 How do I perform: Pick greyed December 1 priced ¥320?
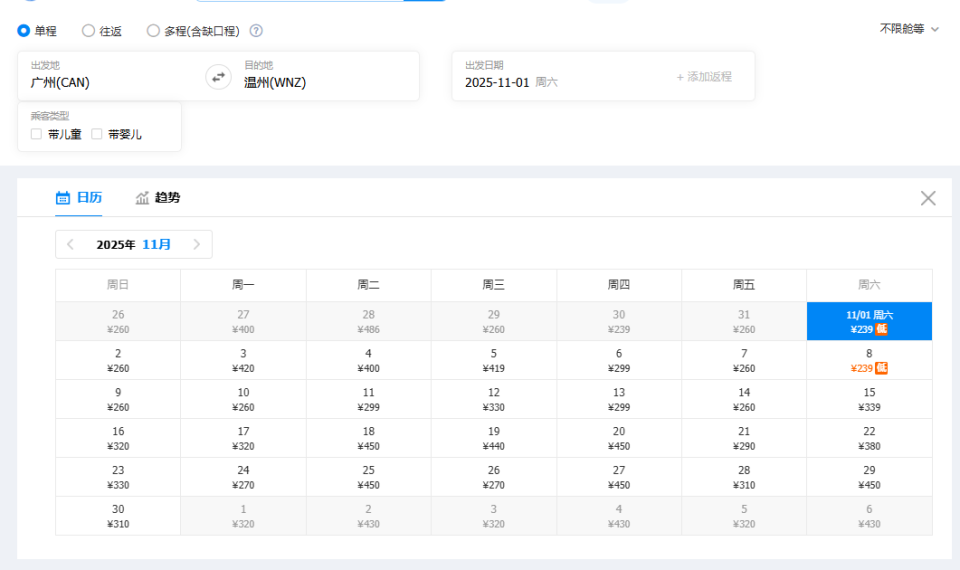(243, 516)
